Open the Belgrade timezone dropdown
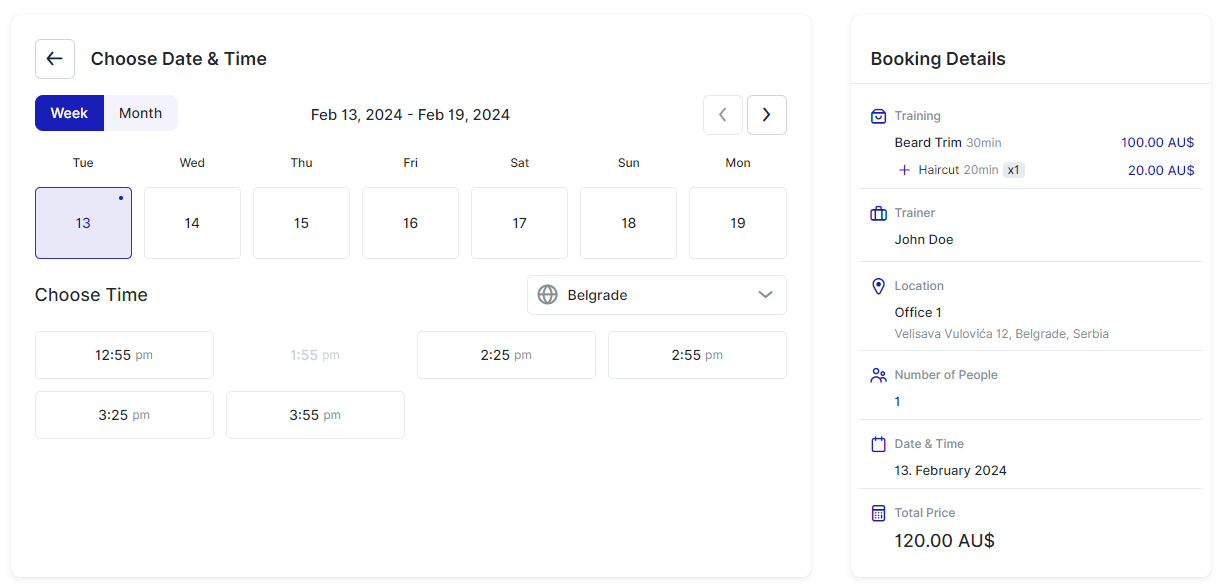The image size is (1227, 587). (656, 295)
